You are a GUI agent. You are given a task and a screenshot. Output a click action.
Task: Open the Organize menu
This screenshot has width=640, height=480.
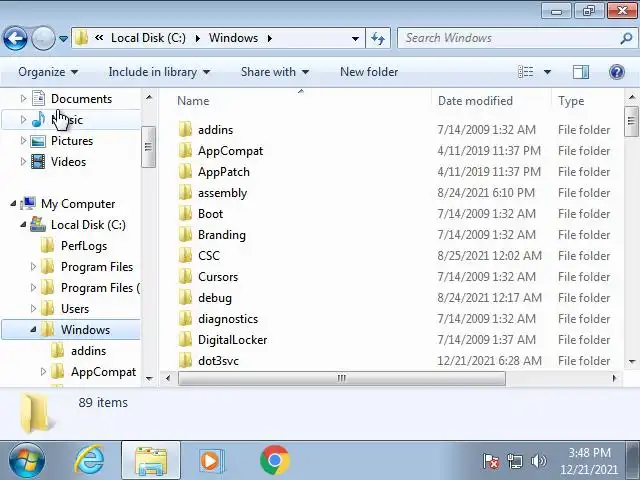tap(48, 72)
